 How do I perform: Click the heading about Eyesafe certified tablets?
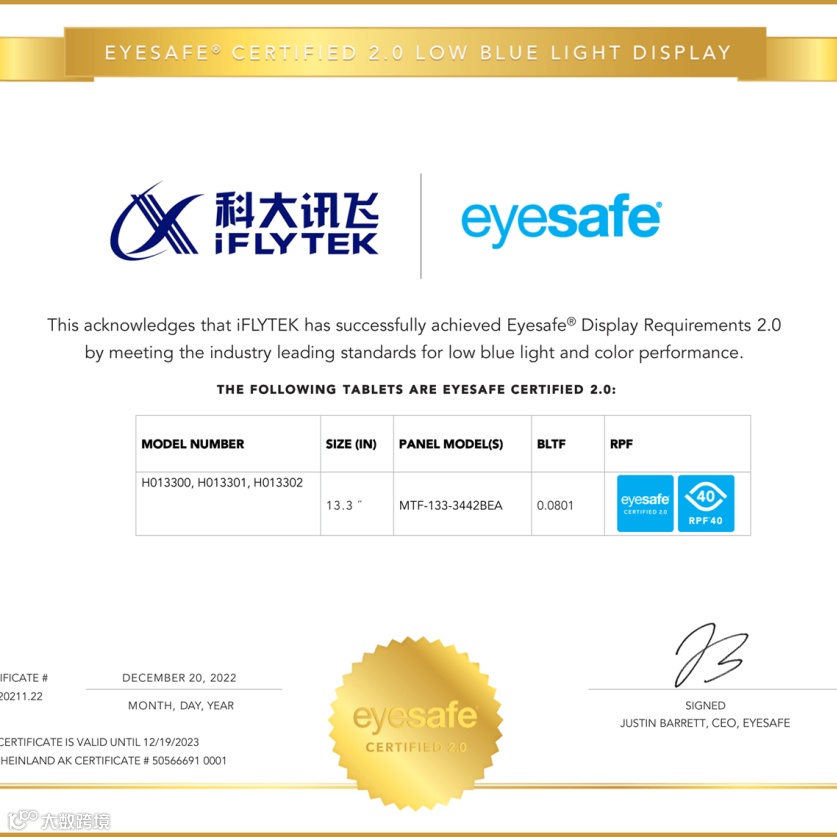click(416, 390)
